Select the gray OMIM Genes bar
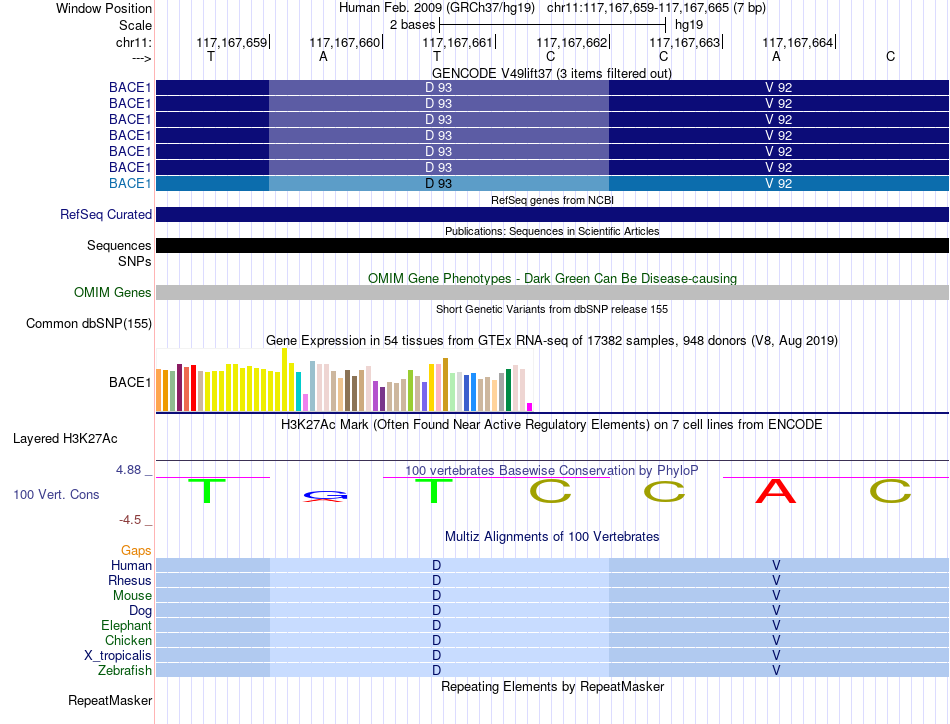 click(552, 293)
